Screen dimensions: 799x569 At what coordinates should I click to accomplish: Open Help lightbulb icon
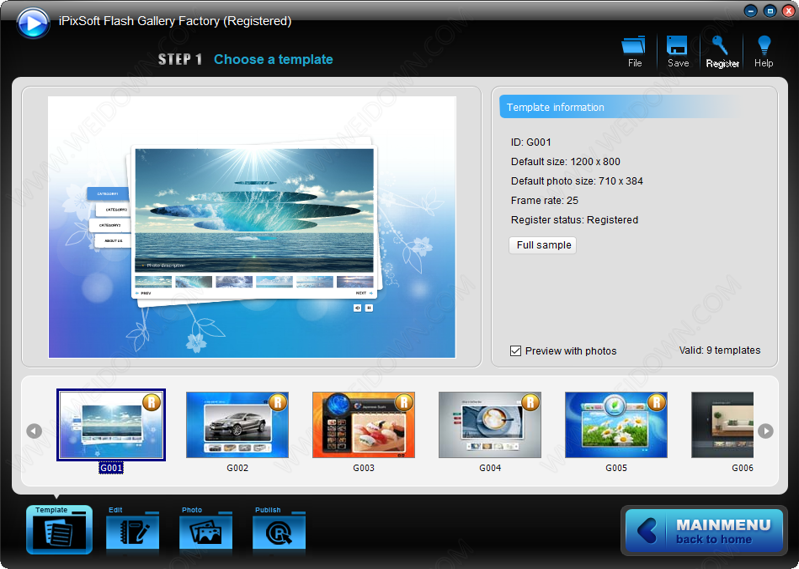tap(763, 51)
